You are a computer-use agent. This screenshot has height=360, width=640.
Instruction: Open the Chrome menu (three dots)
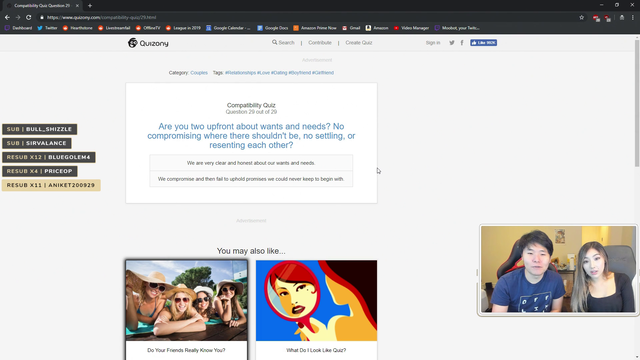[x=633, y=18]
